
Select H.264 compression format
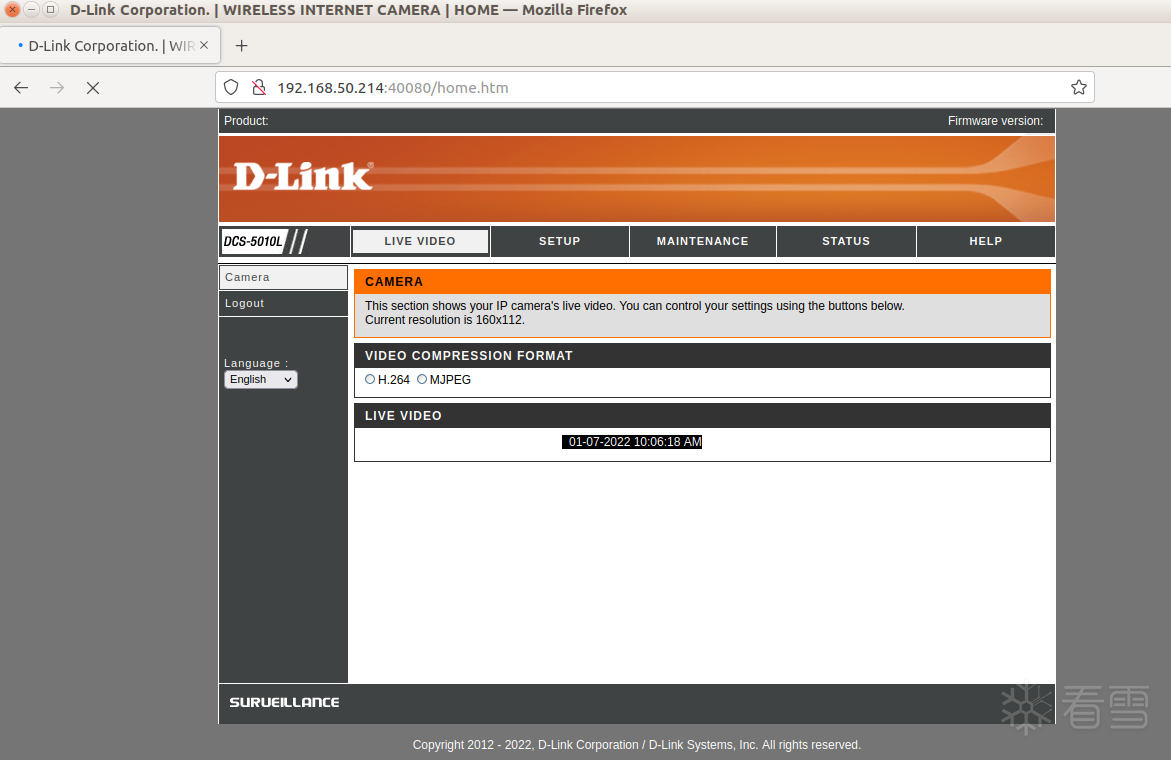click(x=370, y=379)
